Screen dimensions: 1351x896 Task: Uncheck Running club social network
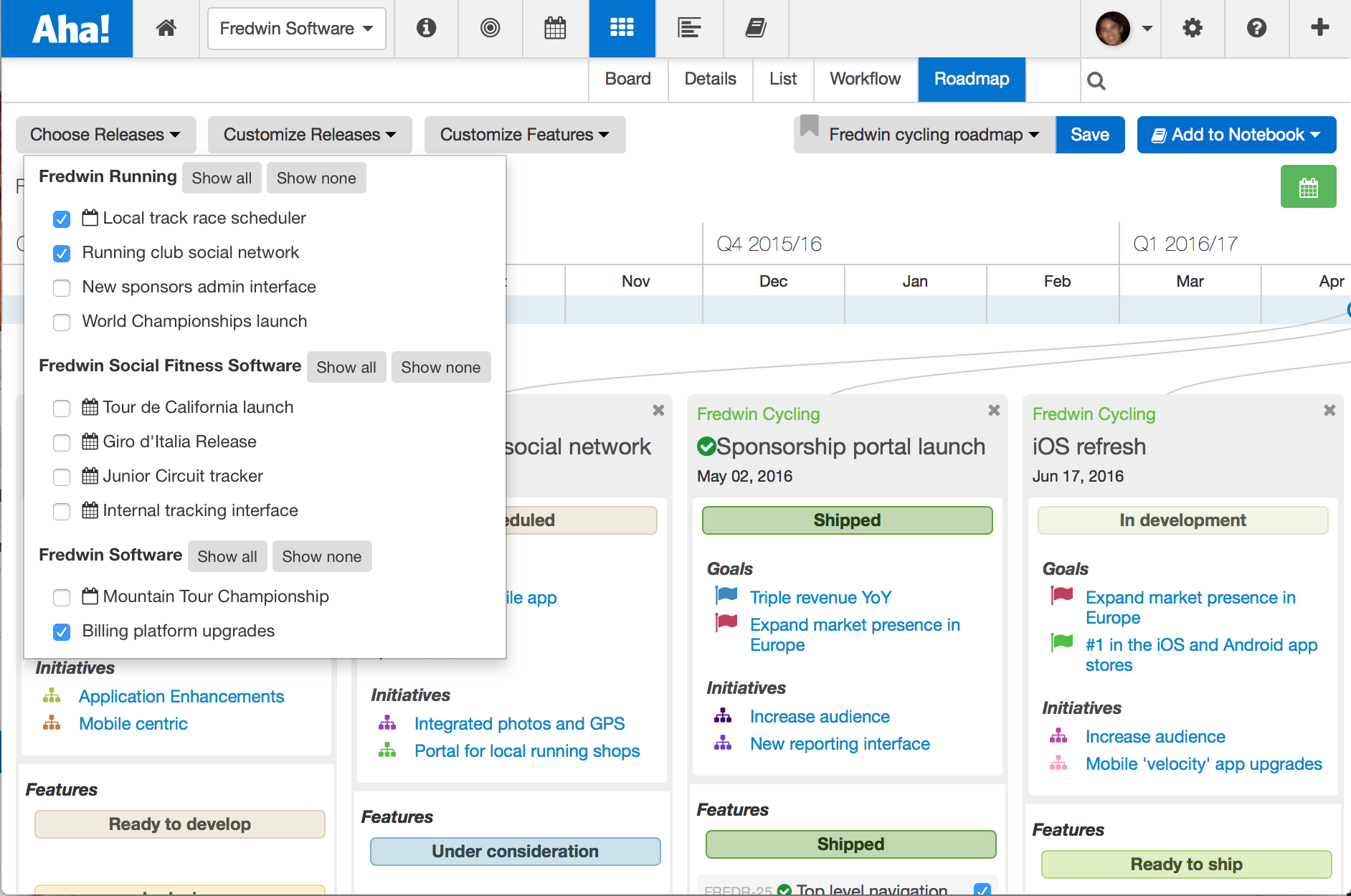point(62,253)
